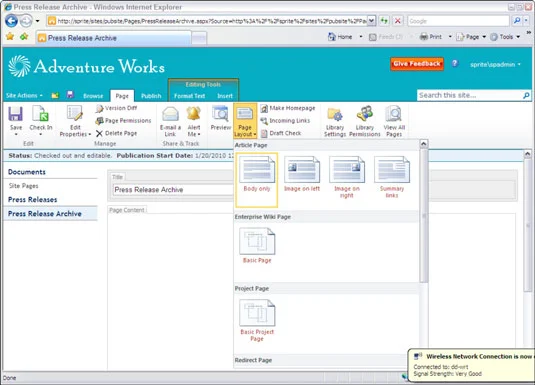Expand the IE Page menu dropdown
Viewport: 535px width, 385px height.
(484, 37)
